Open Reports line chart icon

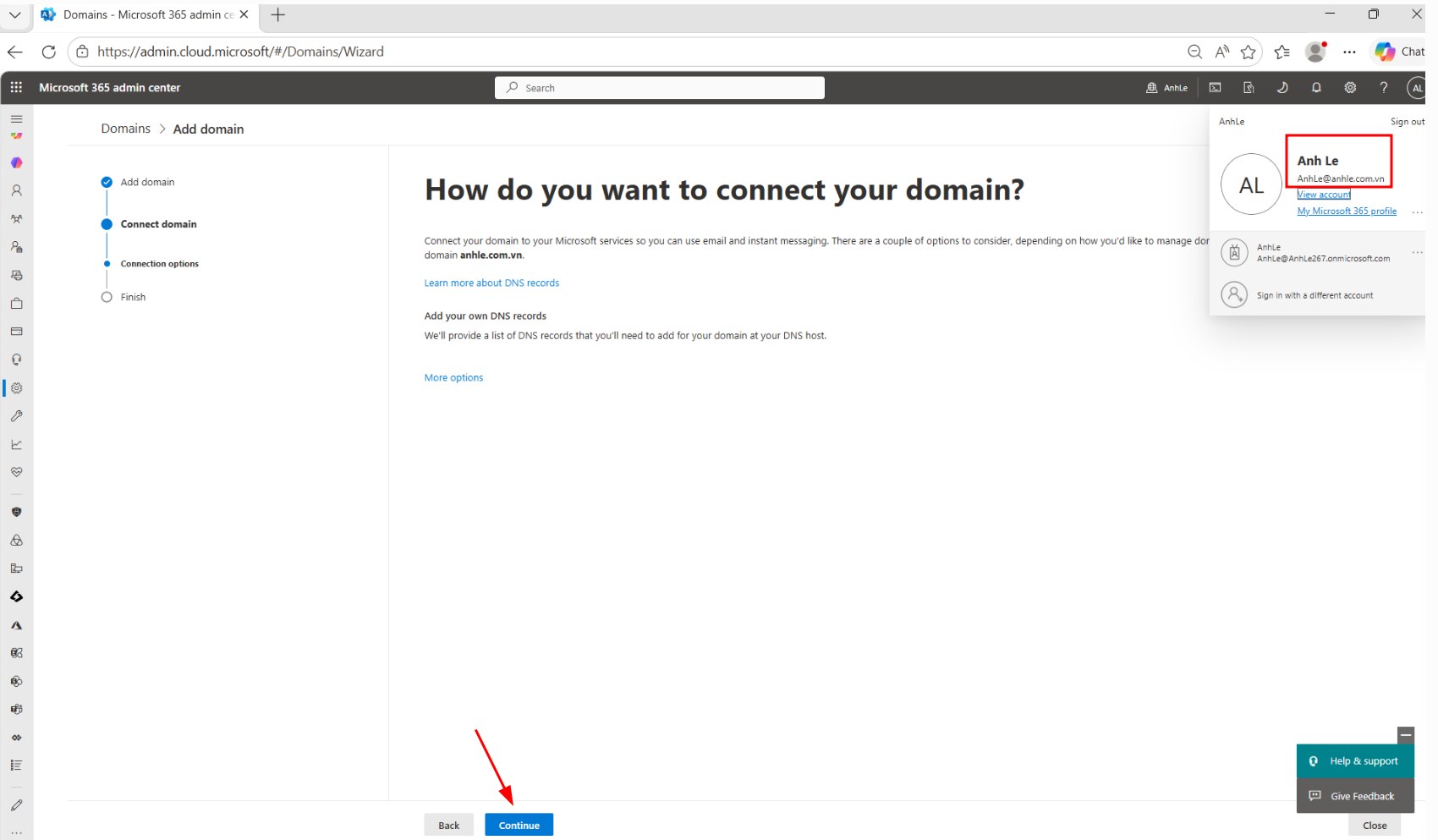16,444
